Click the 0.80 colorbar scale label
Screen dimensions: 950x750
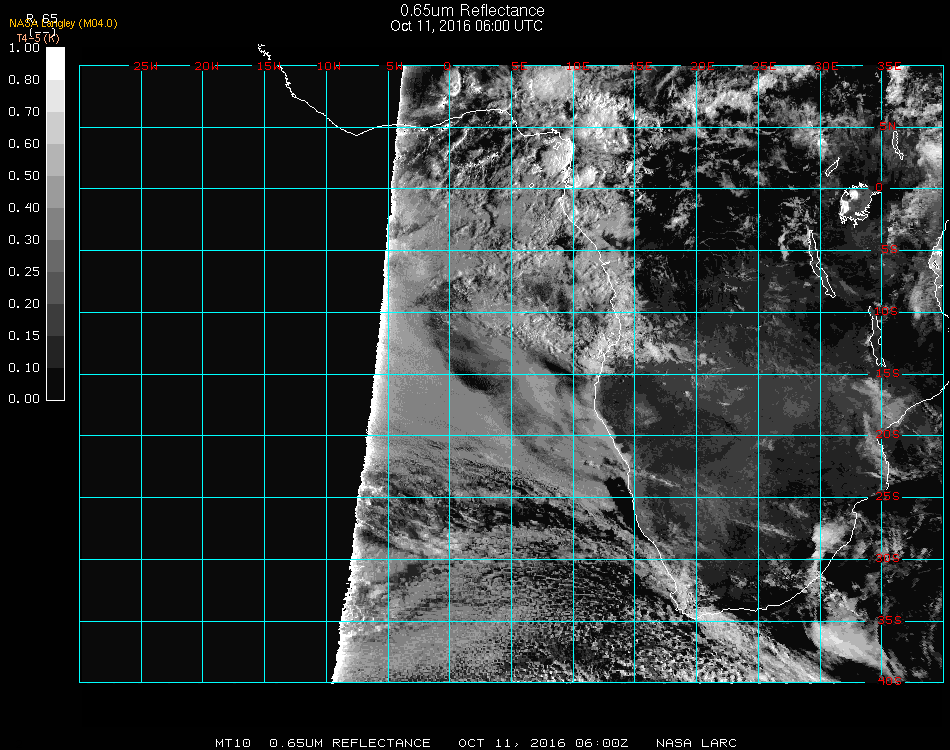pyautogui.click(x=24, y=80)
